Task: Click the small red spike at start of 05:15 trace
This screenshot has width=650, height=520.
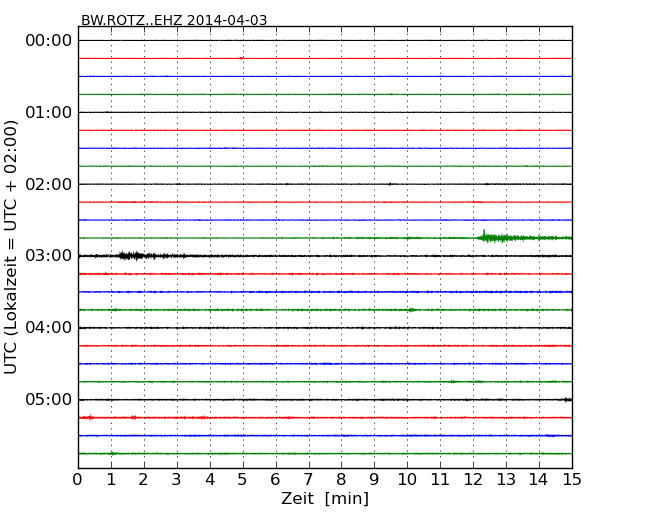Action: [88, 417]
